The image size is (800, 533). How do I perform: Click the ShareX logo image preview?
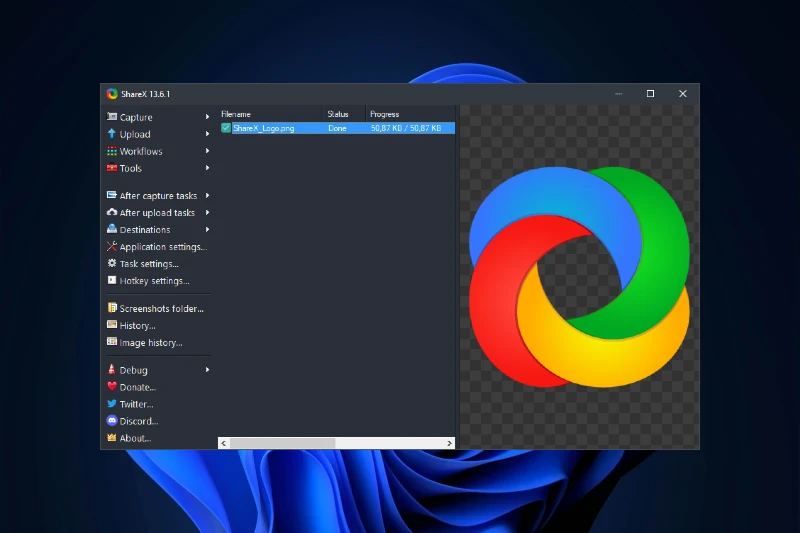(x=579, y=277)
